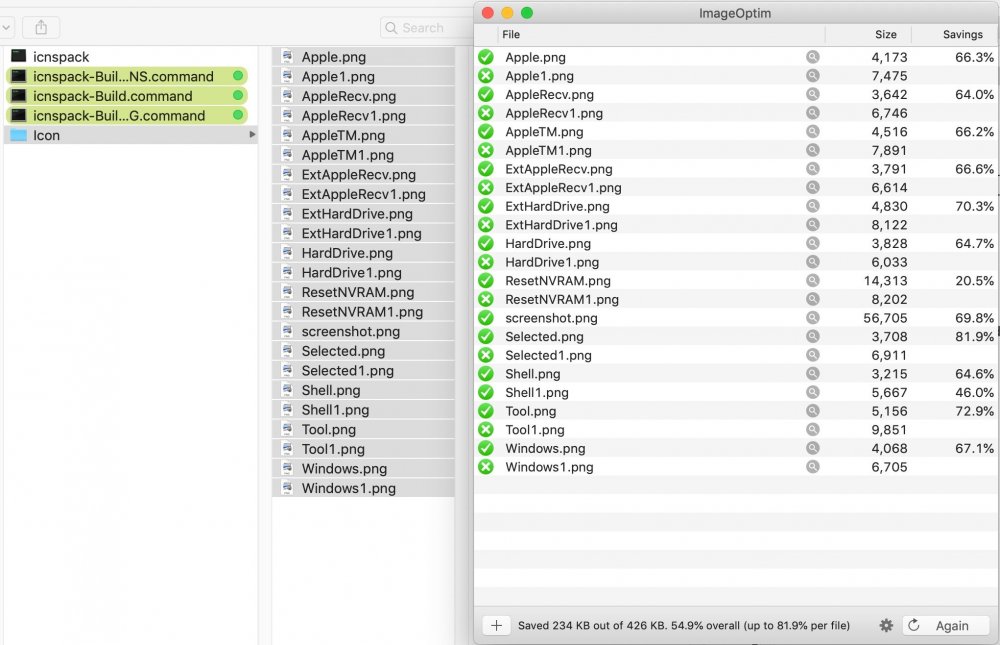Reveal Apple1.png using magnifier icon
1000x645 pixels.
pos(812,75)
